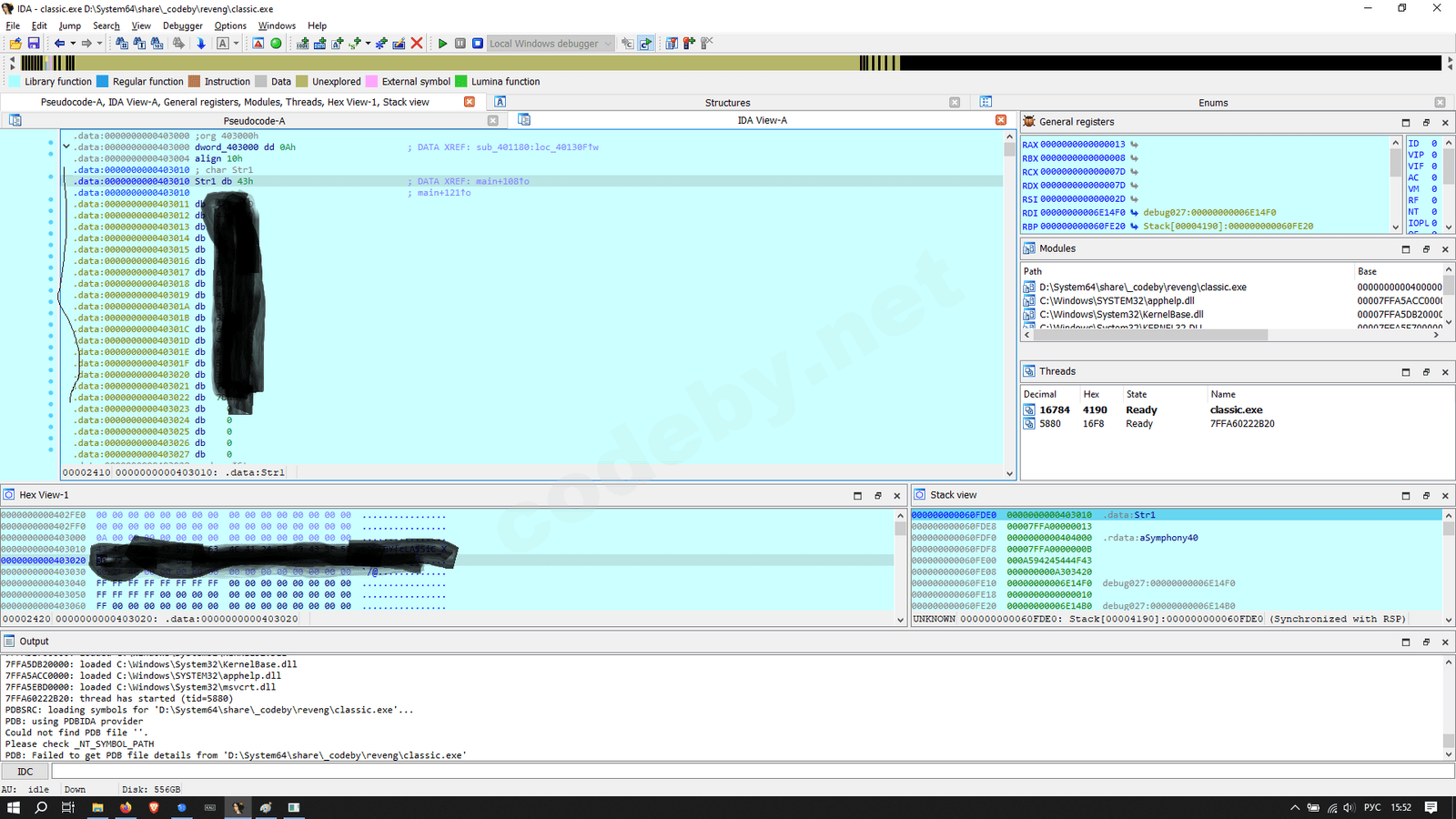Click the blue down arrow toolbar icon
This screenshot has height=819, width=1456.
[201, 44]
